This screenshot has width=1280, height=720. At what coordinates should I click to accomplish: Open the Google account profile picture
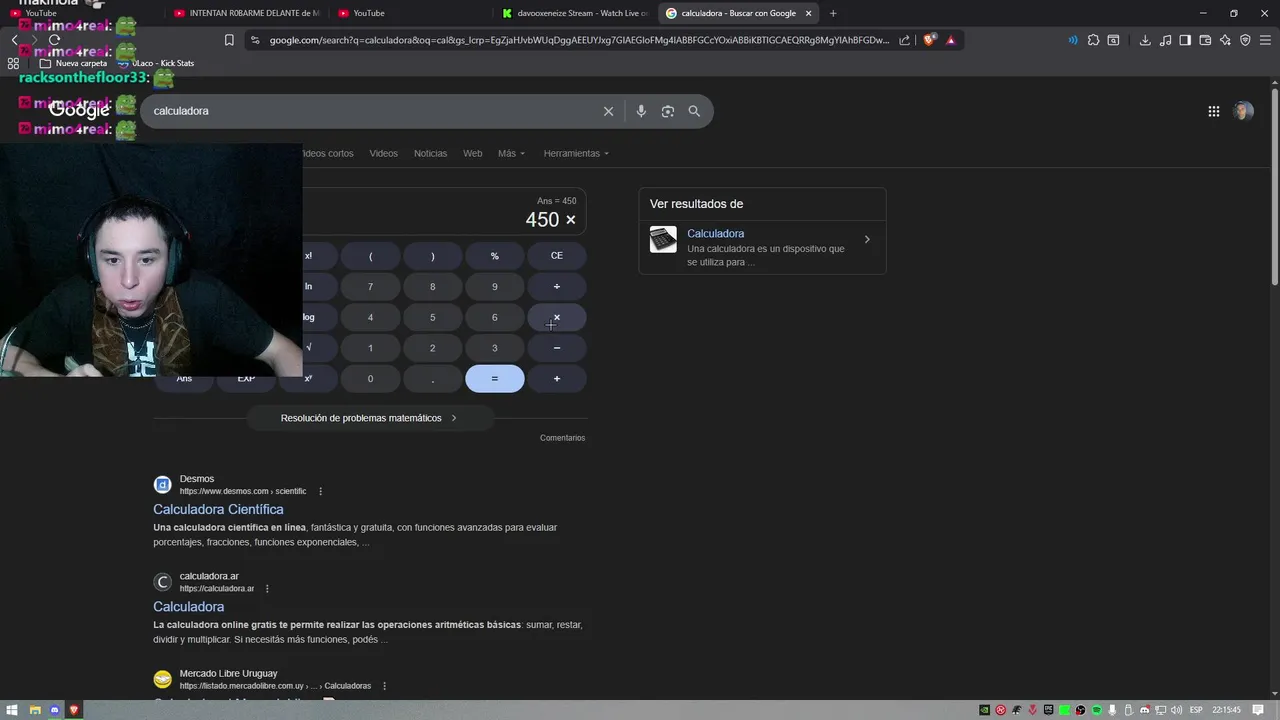click(1243, 111)
